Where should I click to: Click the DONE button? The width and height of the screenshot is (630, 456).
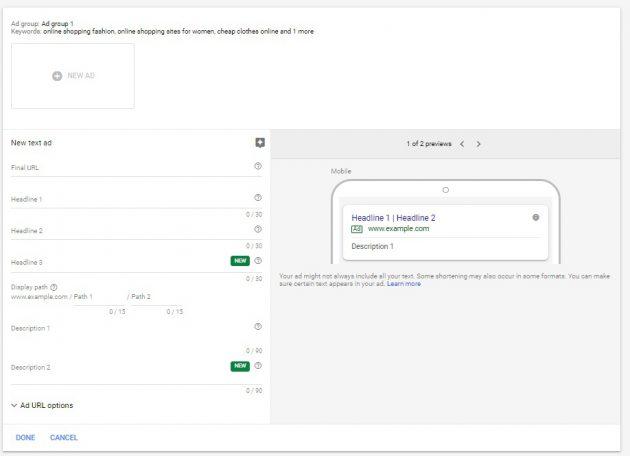pyautogui.click(x=25, y=438)
